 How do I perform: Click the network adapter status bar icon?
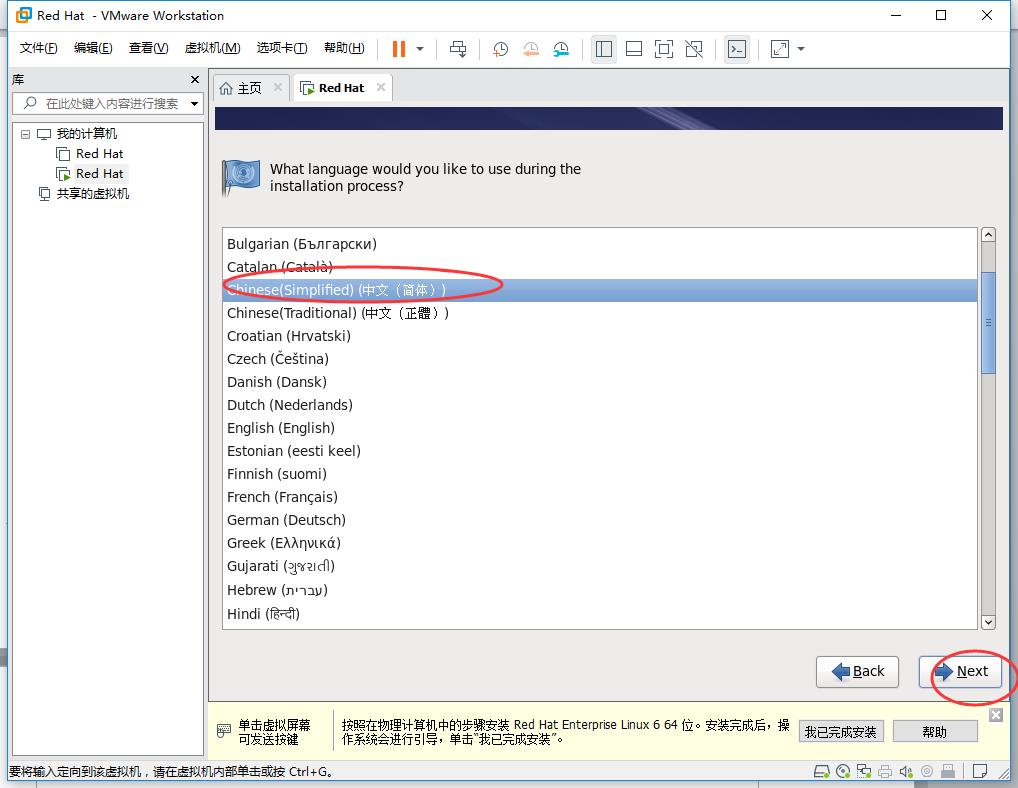[x=863, y=771]
